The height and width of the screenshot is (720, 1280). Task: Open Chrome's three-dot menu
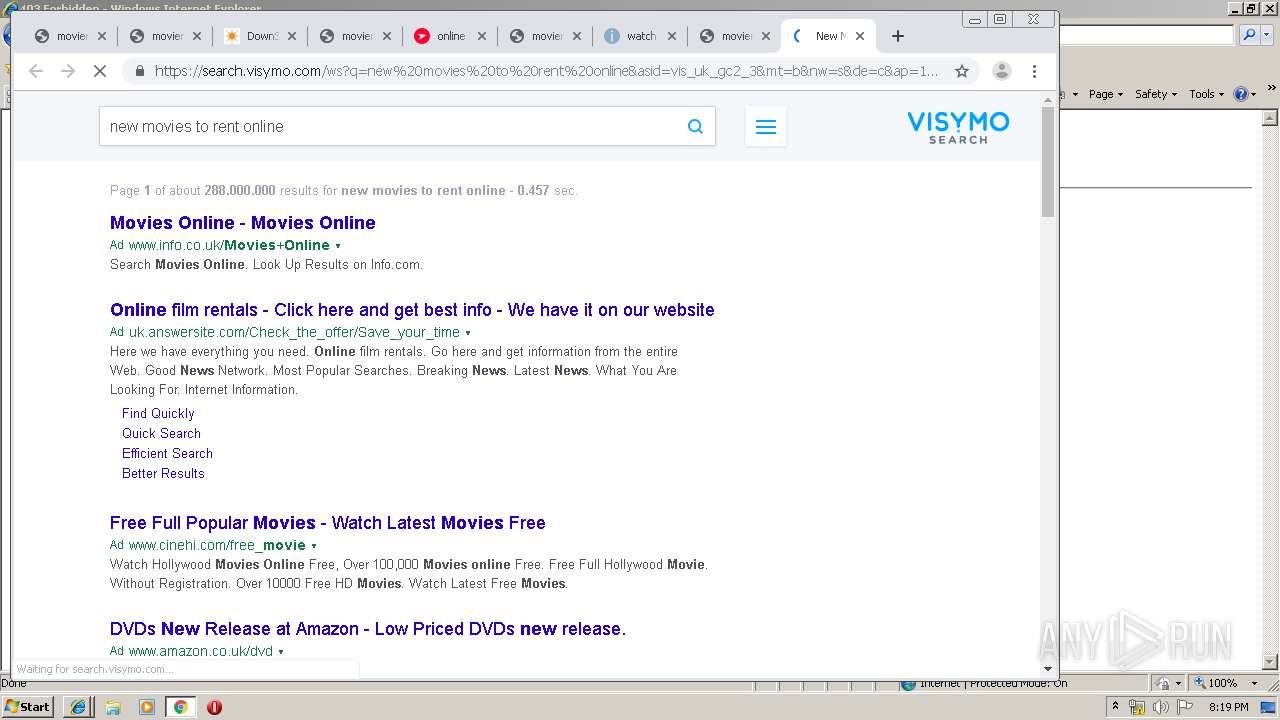[1034, 71]
